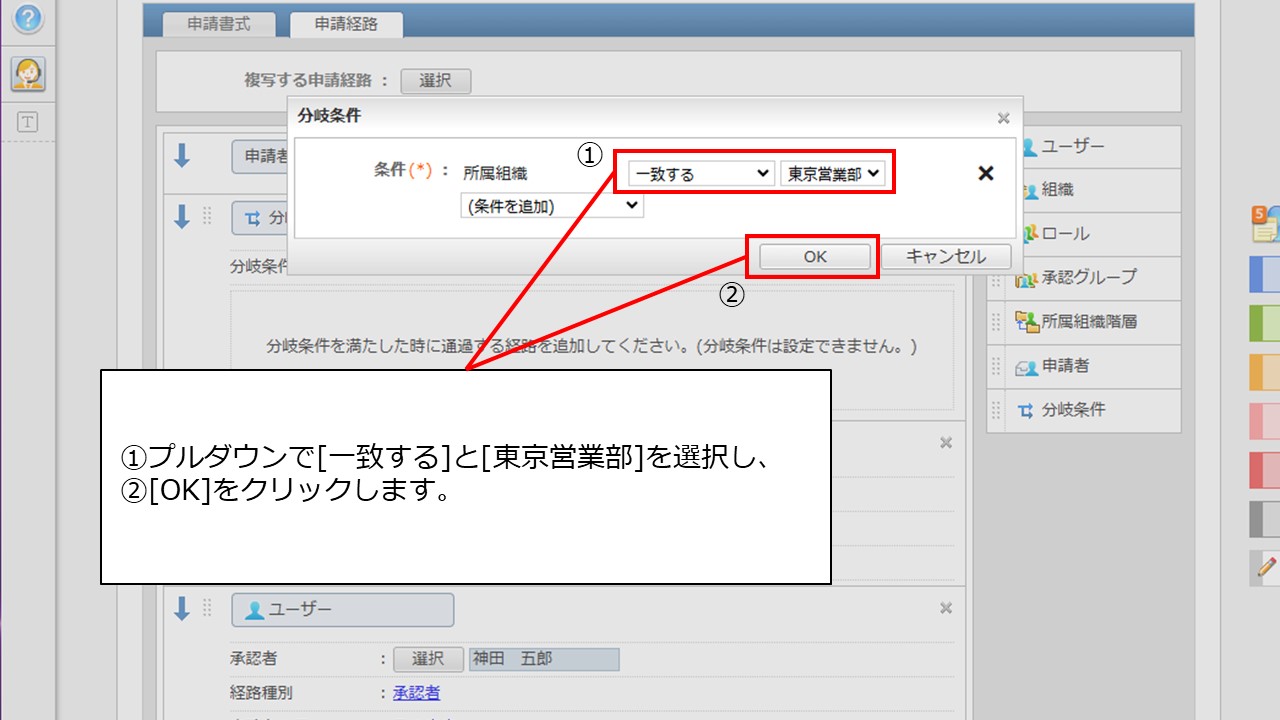Select the T text icon in left sidebar
The image size is (1280, 720).
point(28,122)
